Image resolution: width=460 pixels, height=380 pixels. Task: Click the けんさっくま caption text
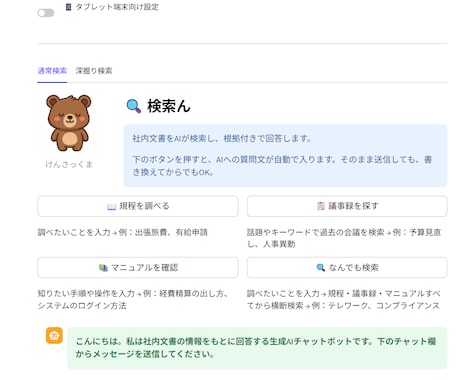pyautogui.click(x=69, y=164)
